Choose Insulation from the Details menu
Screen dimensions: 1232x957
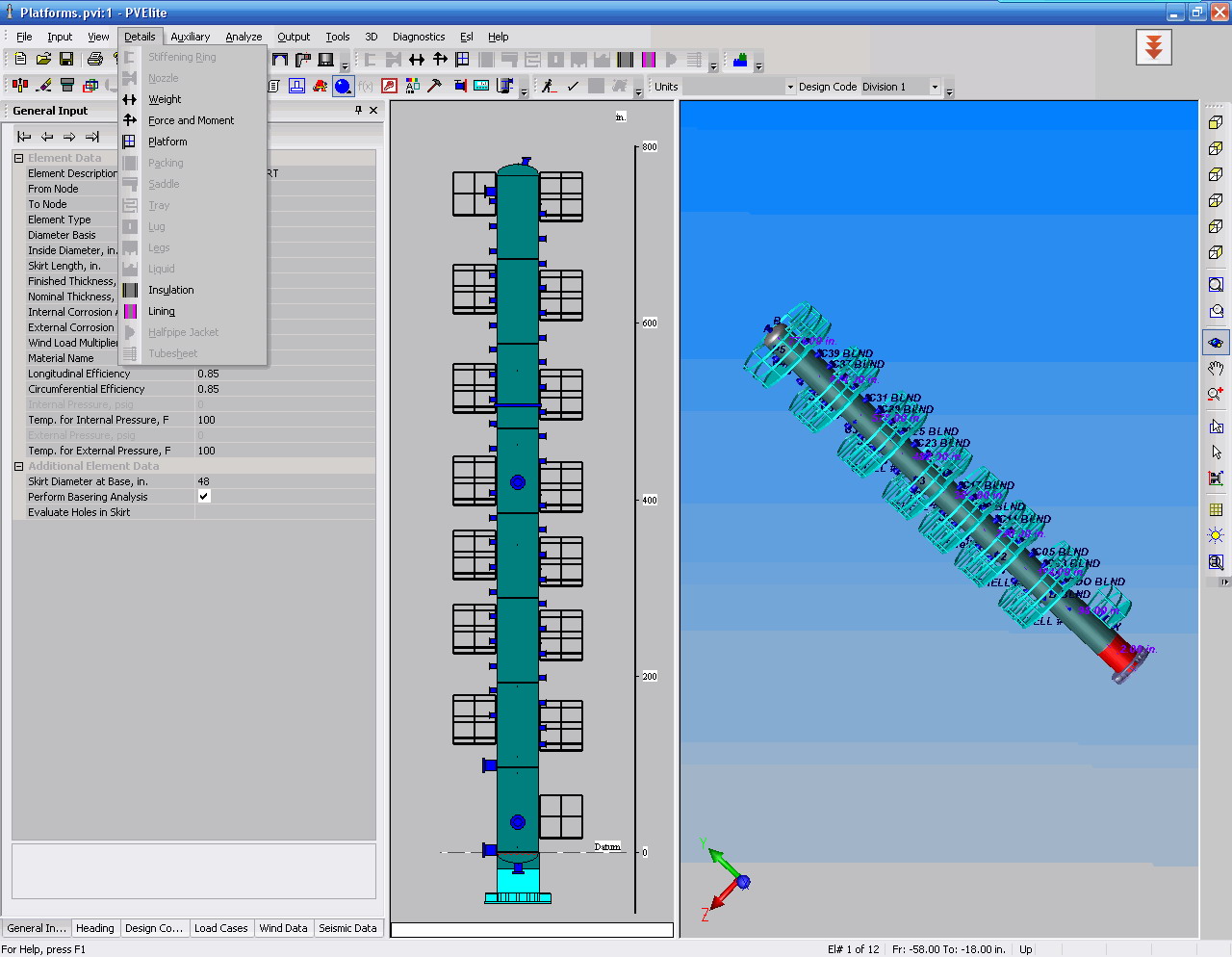pos(192,290)
